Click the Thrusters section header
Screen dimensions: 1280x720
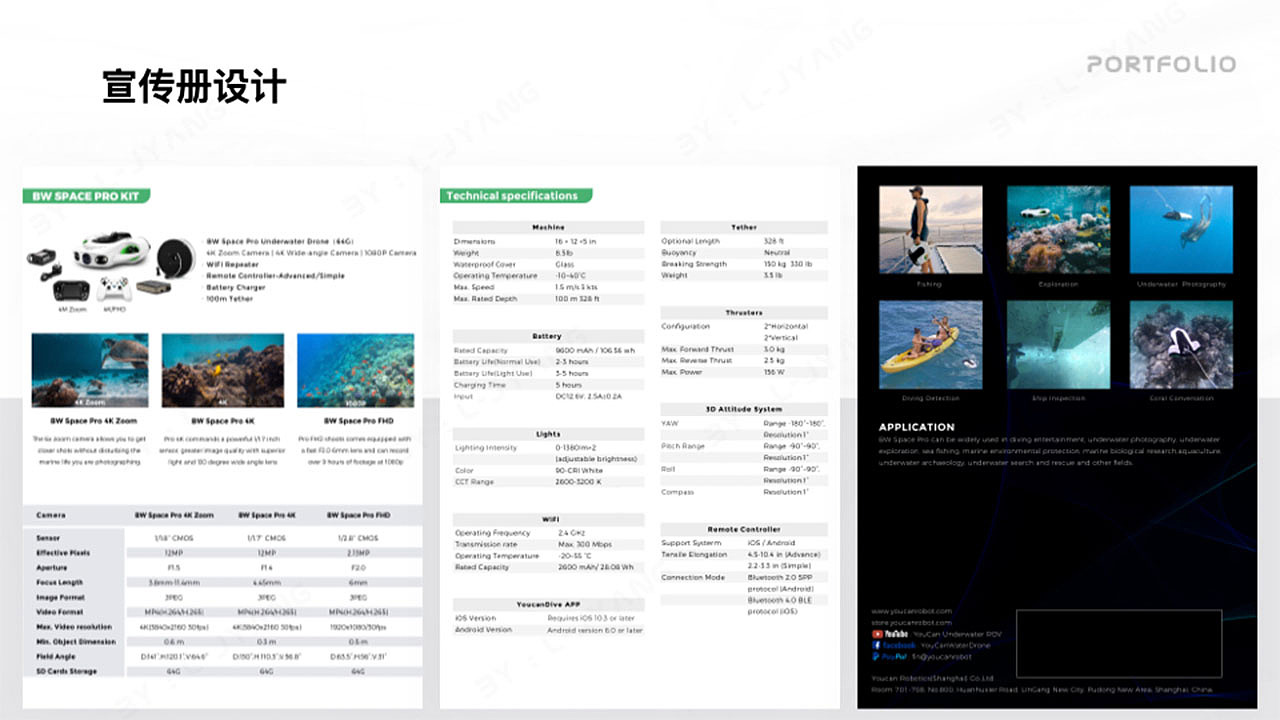[x=744, y=313]
